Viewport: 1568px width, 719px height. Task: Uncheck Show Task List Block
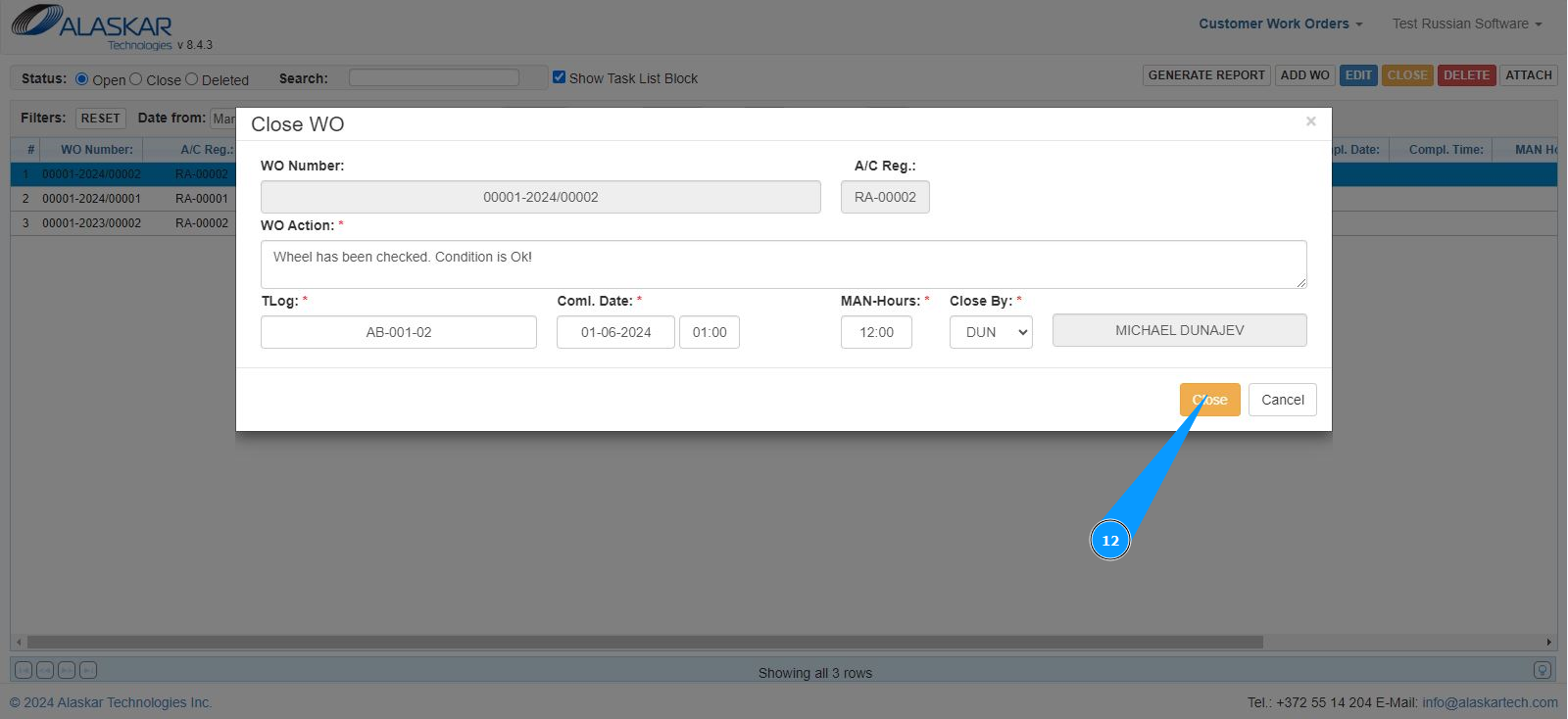coord(560,77)
